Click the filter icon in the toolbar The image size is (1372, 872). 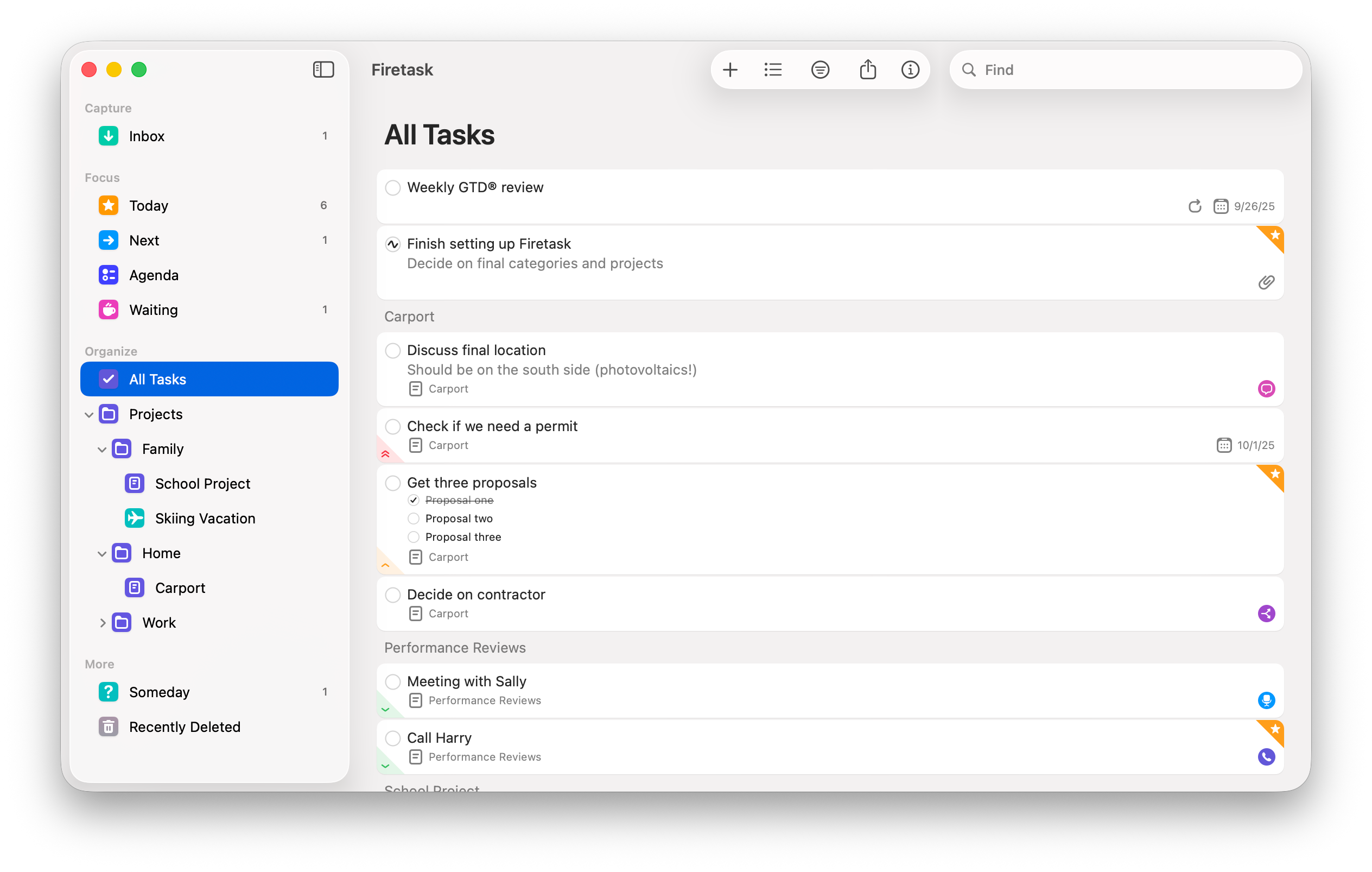[x=820, y=69]
